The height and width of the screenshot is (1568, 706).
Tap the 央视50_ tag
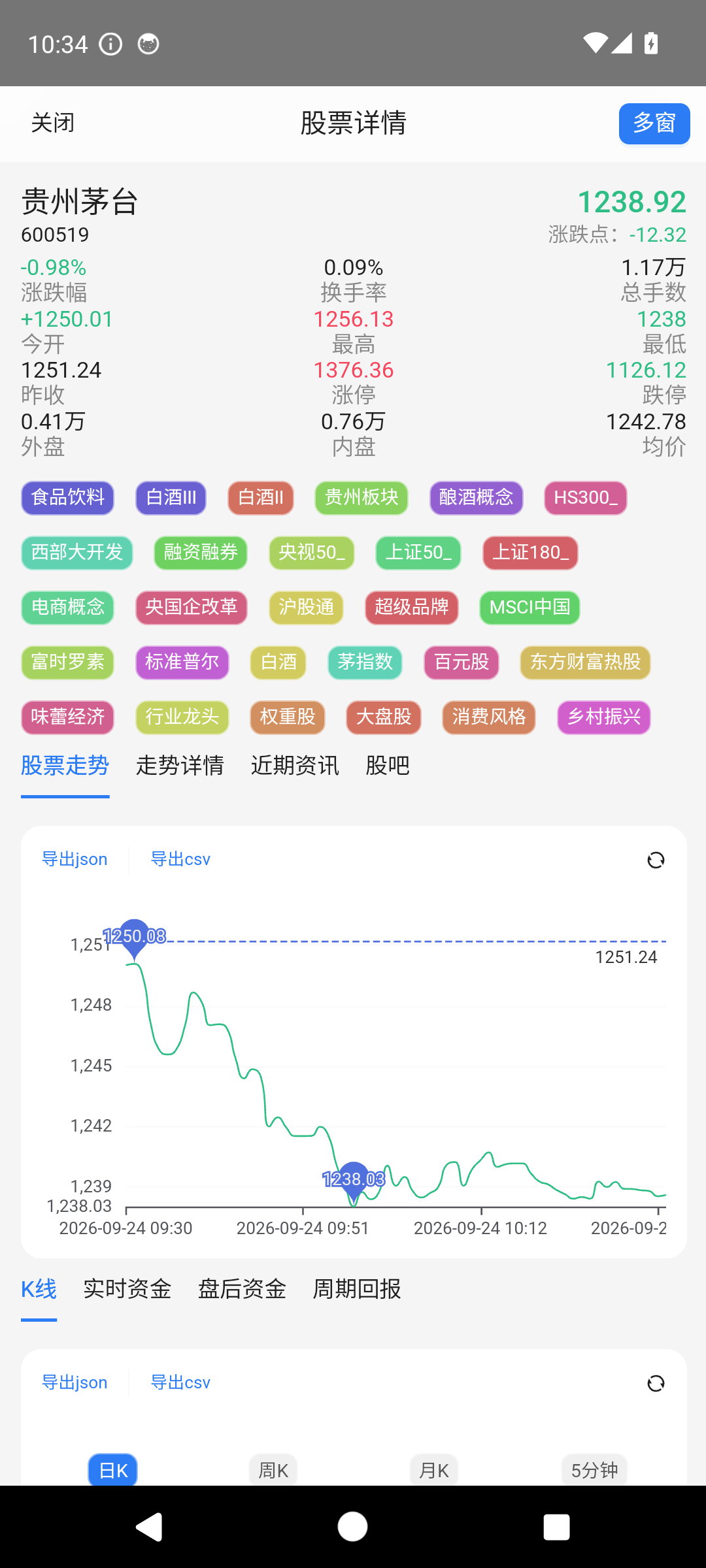click(312, 553)
